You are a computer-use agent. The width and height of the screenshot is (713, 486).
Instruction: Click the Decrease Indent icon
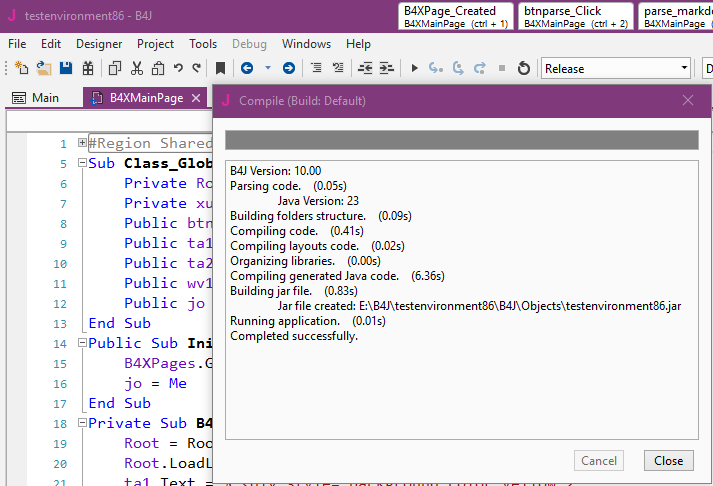(365, 68)
